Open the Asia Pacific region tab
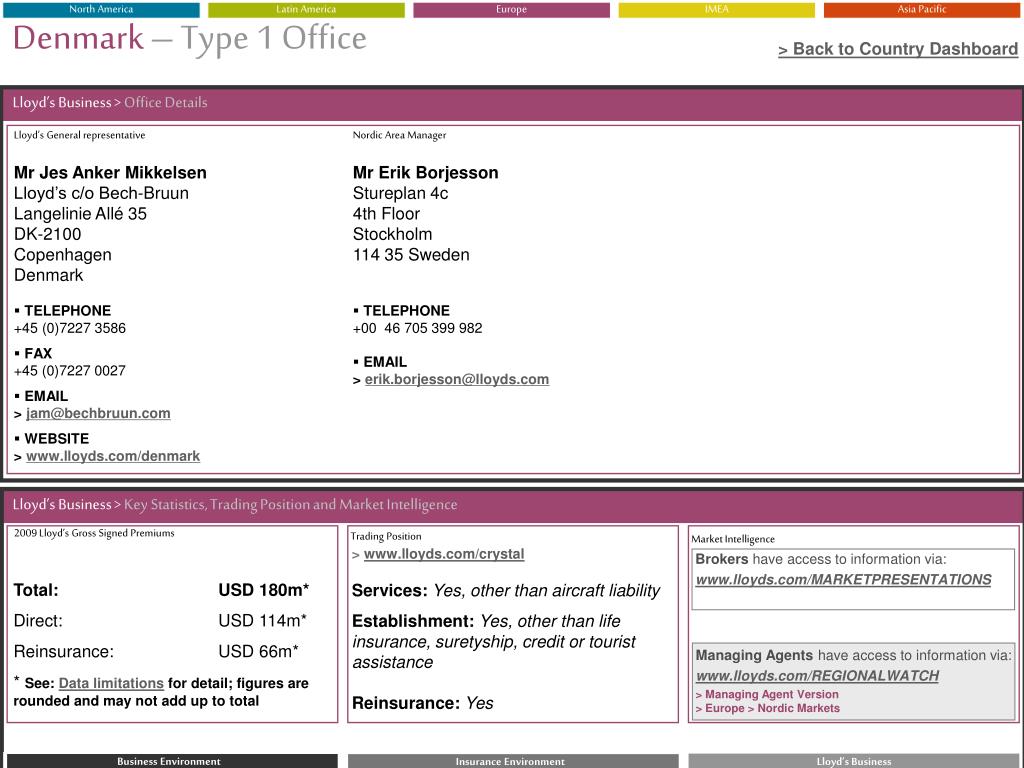The height and width of the screenshot is (768, 1024). coord(921,10)
